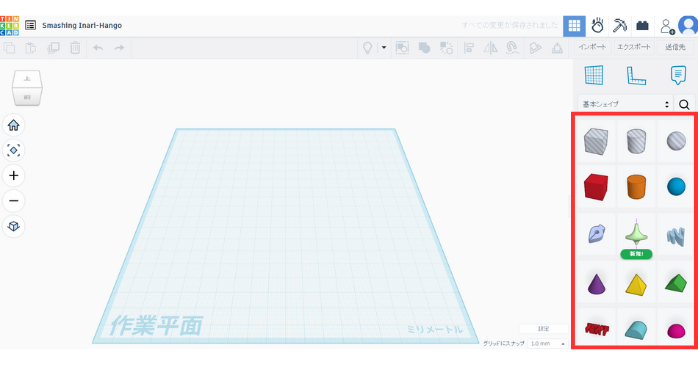Select the purple cone shape

click(597, 284)
